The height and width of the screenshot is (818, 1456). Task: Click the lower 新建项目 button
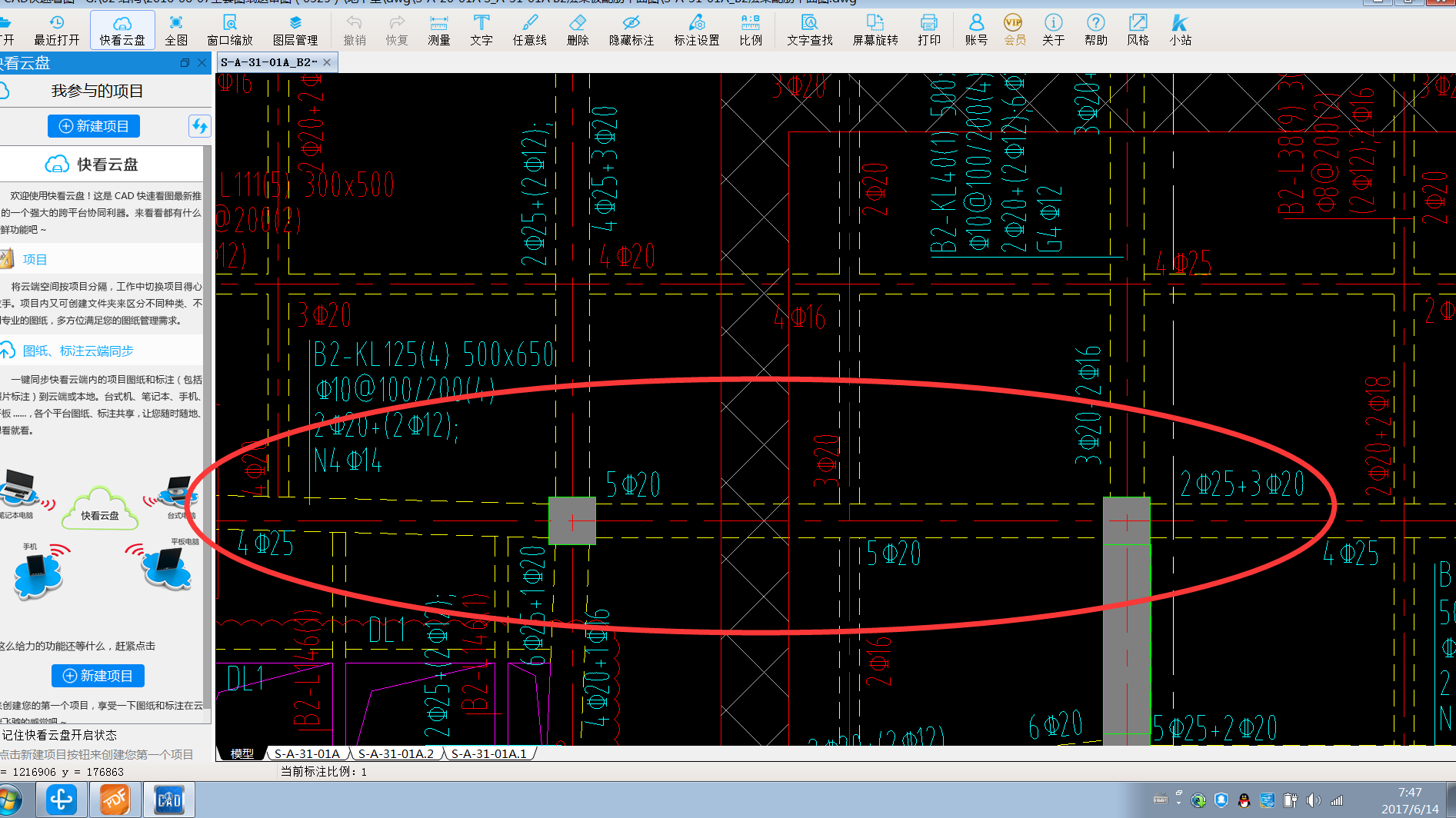tap(98, 676)
